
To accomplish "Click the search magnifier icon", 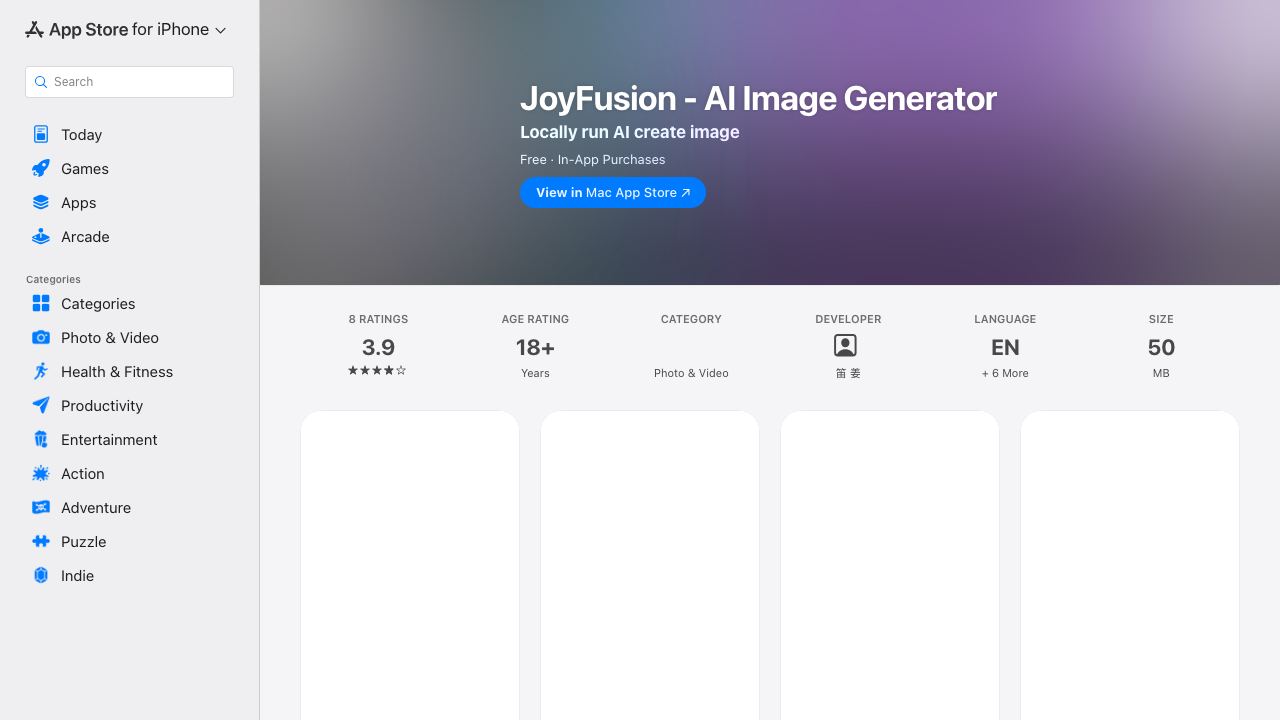I will (41, 82).
